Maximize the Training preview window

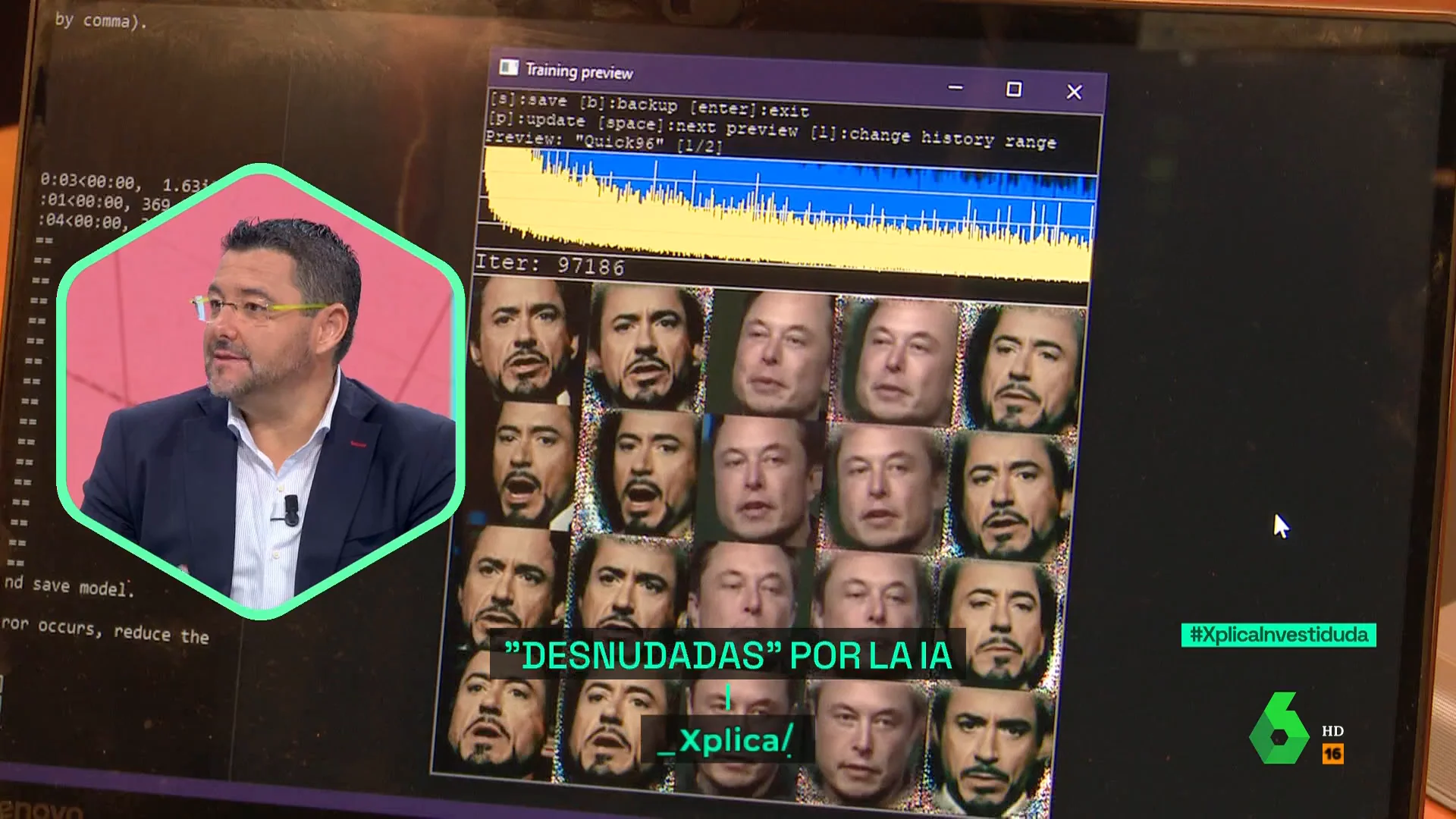click(x=1014, y=89)
